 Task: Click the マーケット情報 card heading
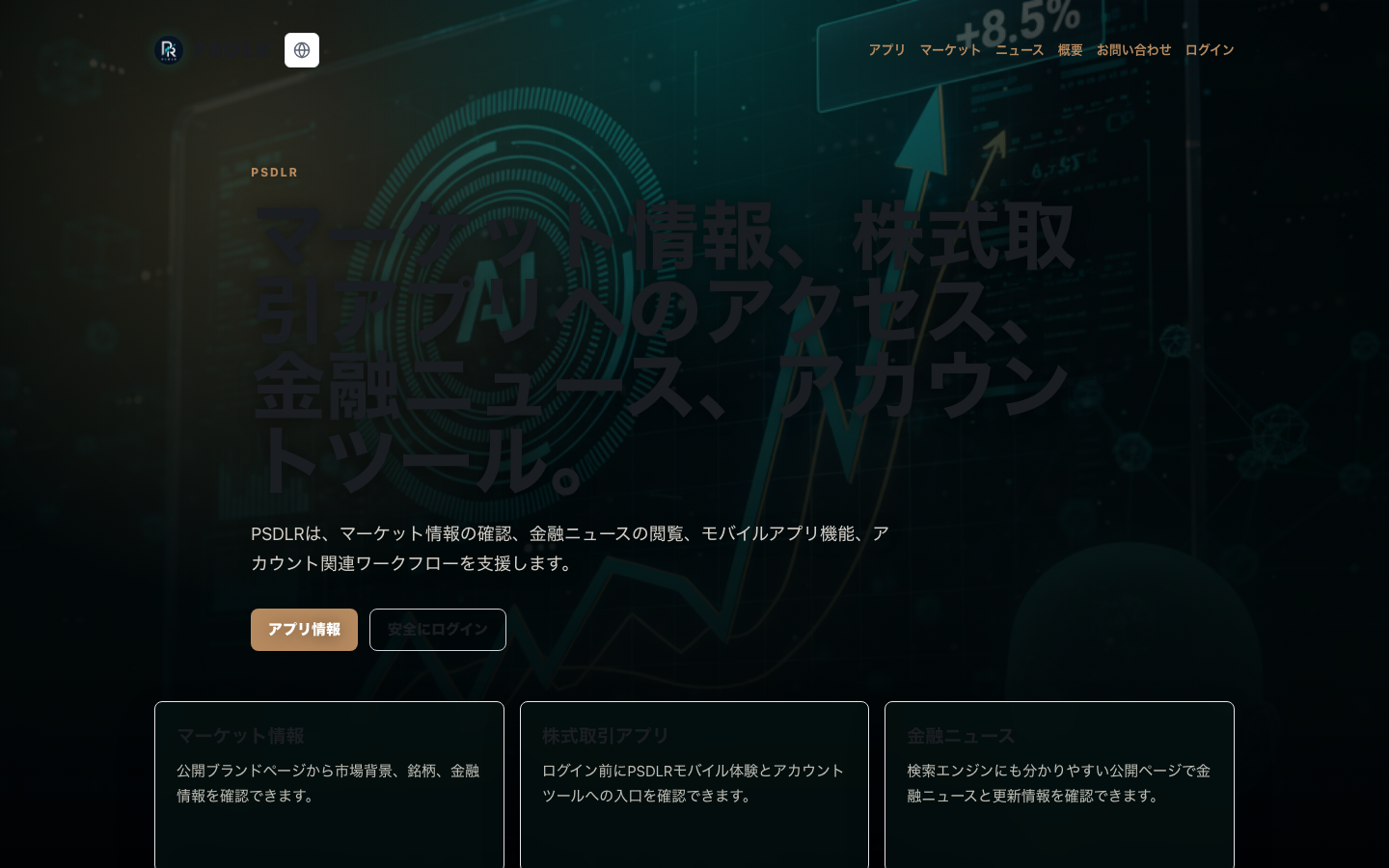point(240,736)
